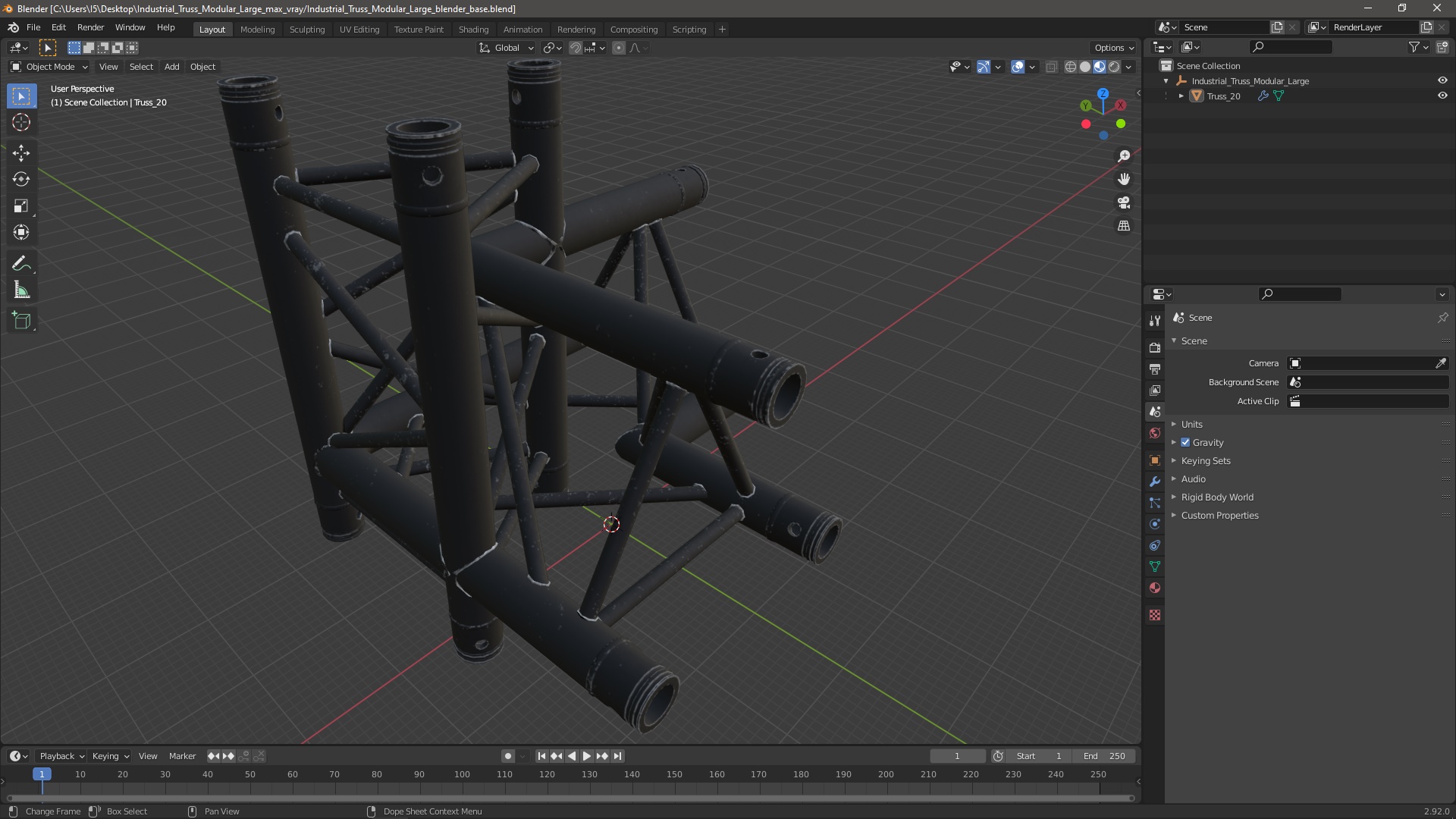1456x819 pixels.
Task: Switch to the Shading workspace tab
Action: point(473,30)
